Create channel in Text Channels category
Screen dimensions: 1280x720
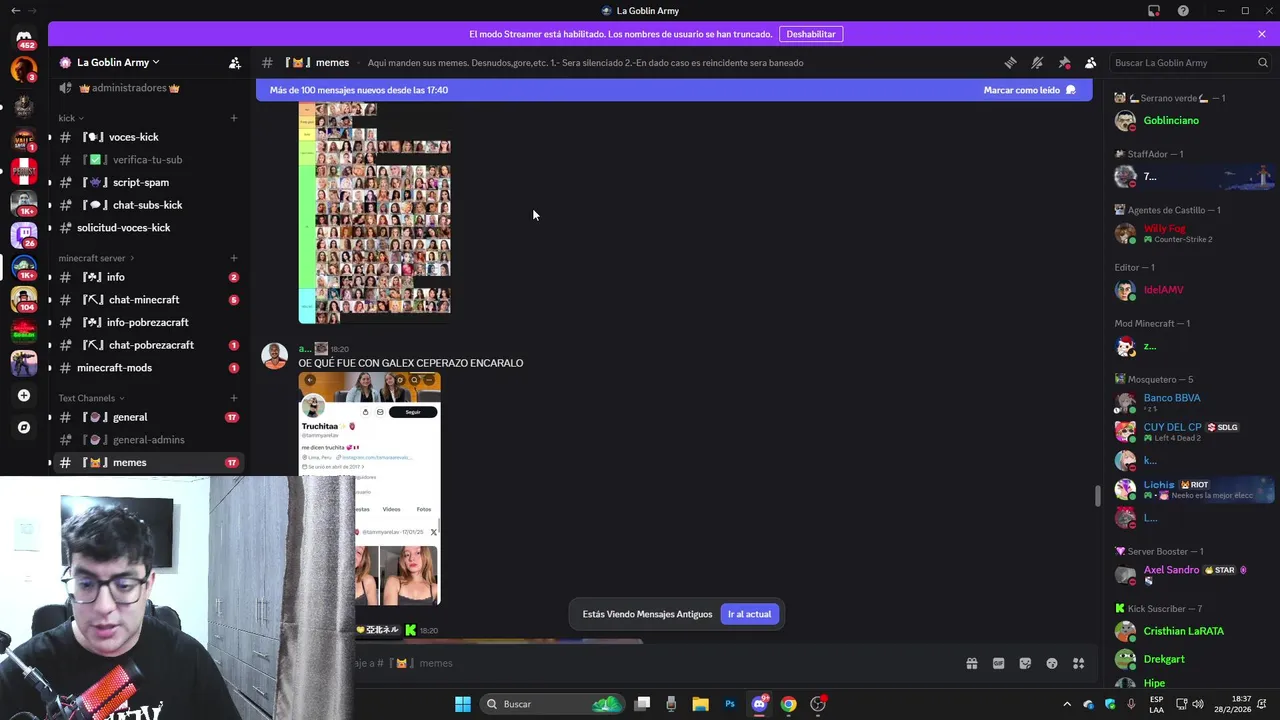tap(234, 398)
